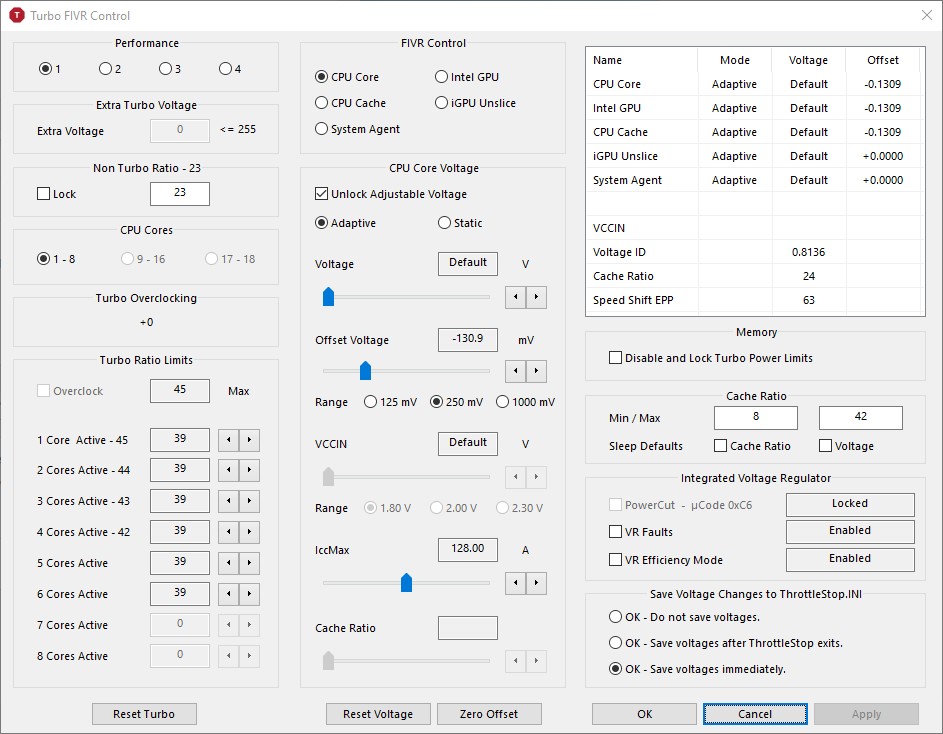Click the Offset Voltage slider thumb
The width and height of the screenshot is (943, 734).
coord(365,371)
